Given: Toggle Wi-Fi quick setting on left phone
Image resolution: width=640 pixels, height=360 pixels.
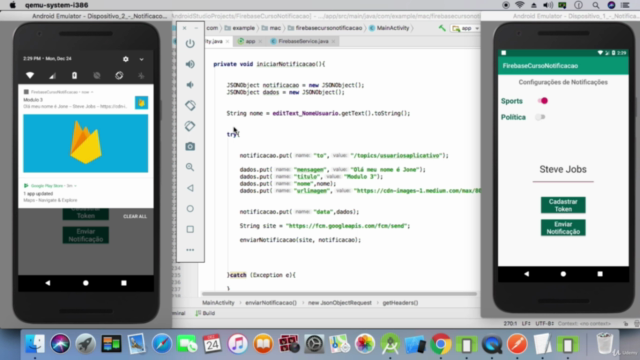Looking at the screenshot, I should [30, 76].
